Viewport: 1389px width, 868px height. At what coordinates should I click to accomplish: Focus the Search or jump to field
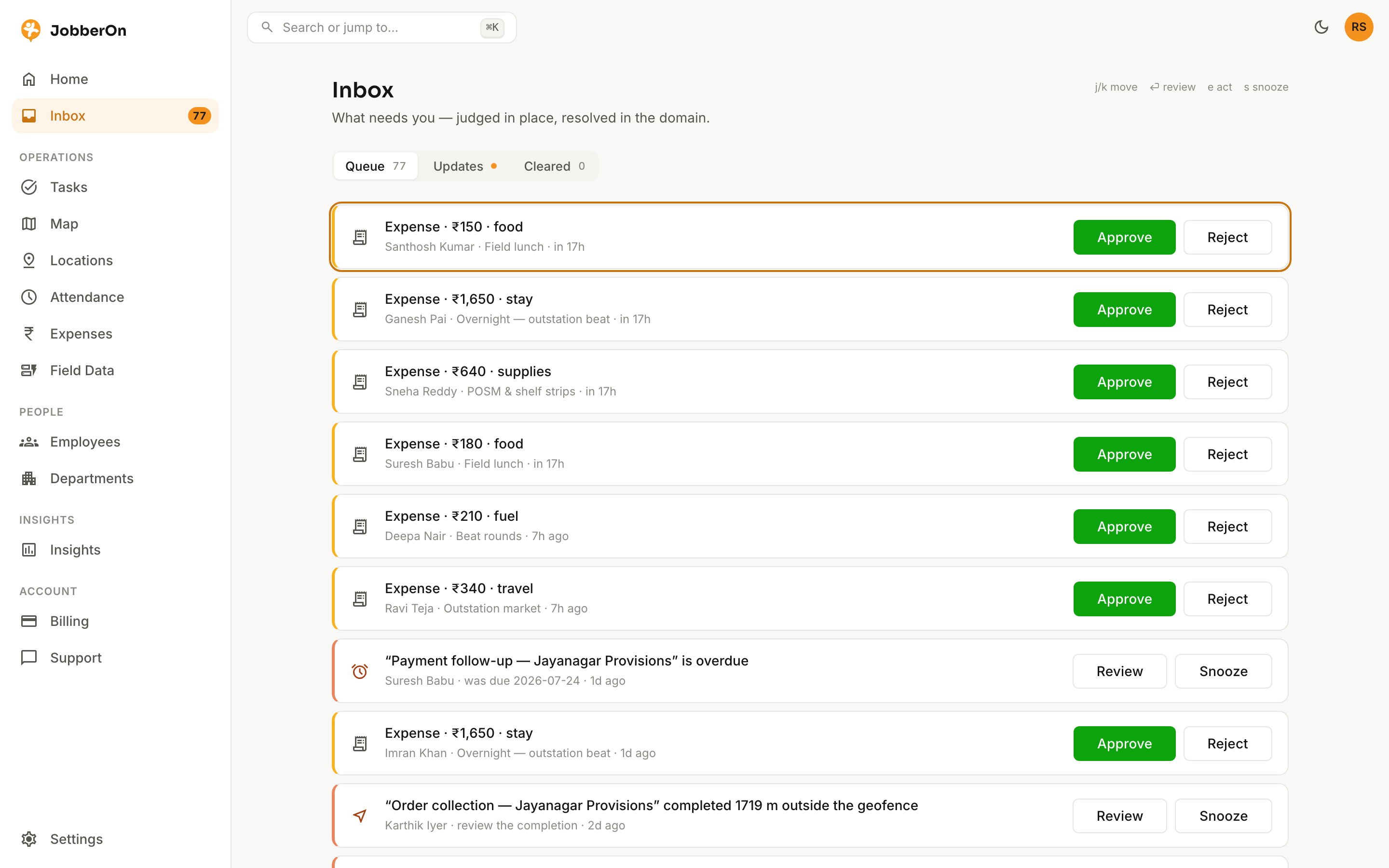381,27
